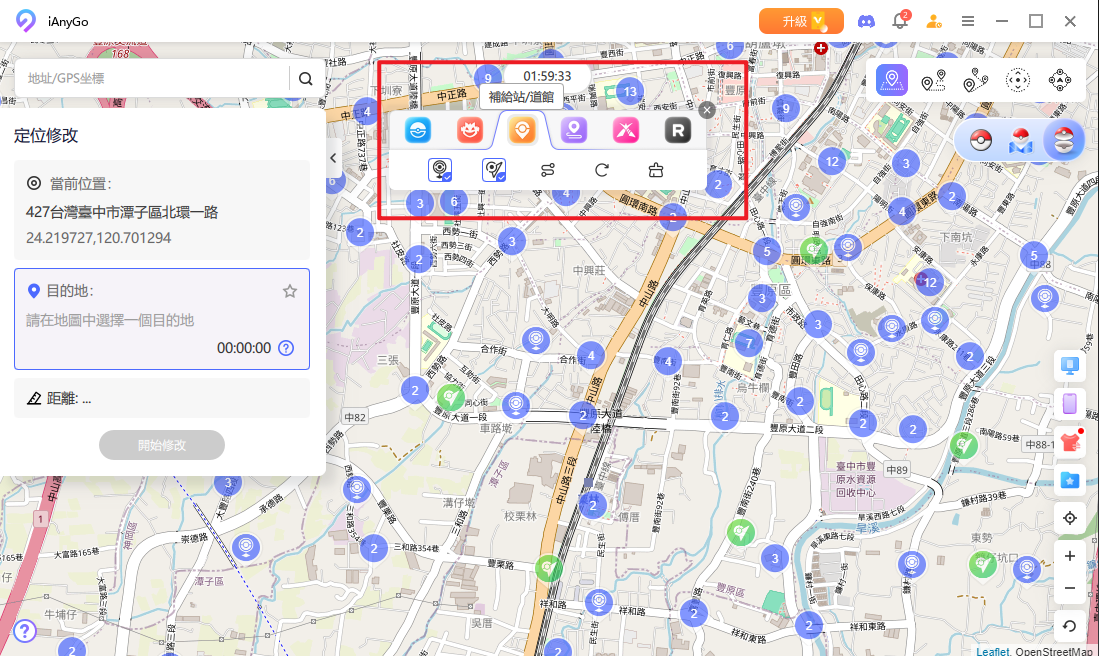The height and width of the screenshot is (656, 1099).
Task: Click the blue monitor icon on the right toolbar
Action: click(x=1070, y=365)
